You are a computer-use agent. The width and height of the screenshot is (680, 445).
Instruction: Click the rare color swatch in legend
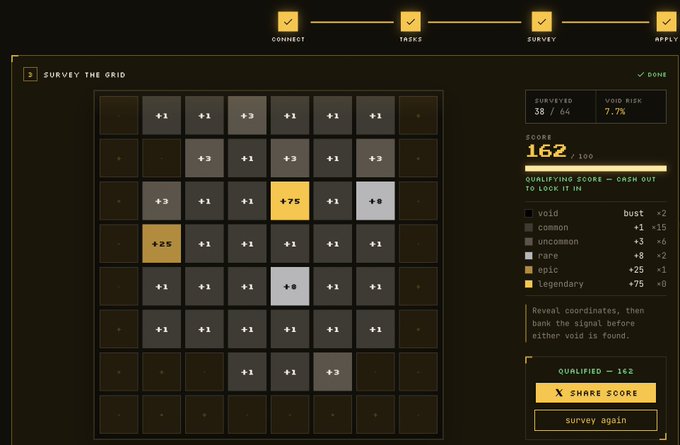point(529,255)
